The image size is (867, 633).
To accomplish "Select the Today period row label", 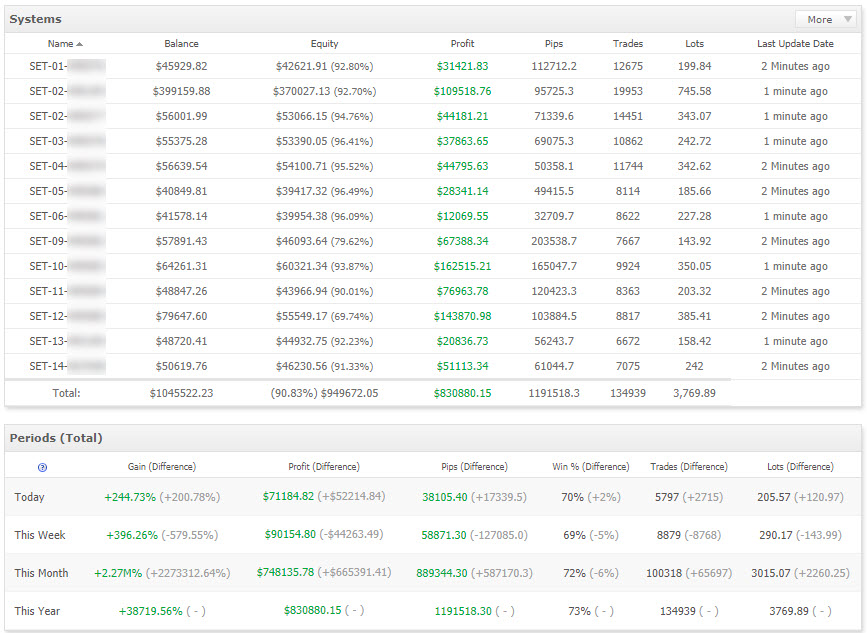I will click(29, 497).
